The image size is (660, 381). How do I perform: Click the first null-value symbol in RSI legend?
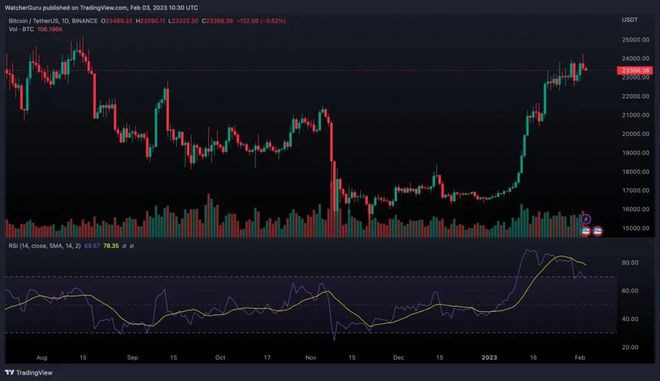pyautogui.click(x=124, y=246)
